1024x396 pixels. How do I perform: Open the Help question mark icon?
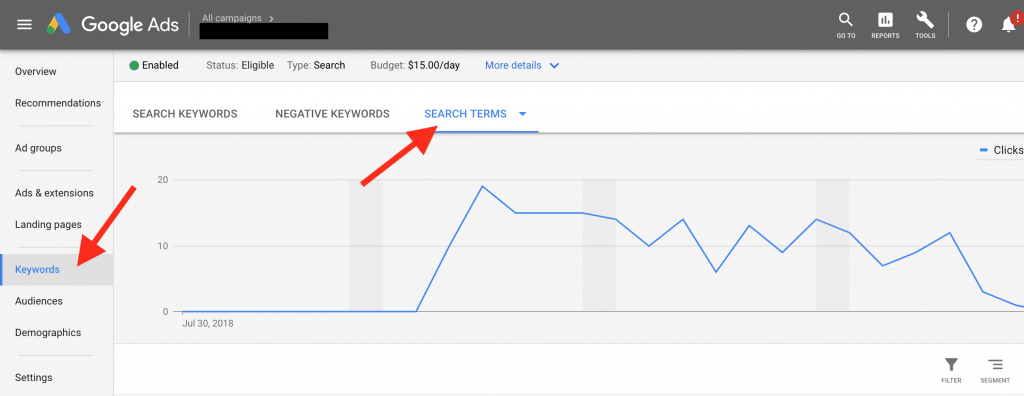pos(974,25)
